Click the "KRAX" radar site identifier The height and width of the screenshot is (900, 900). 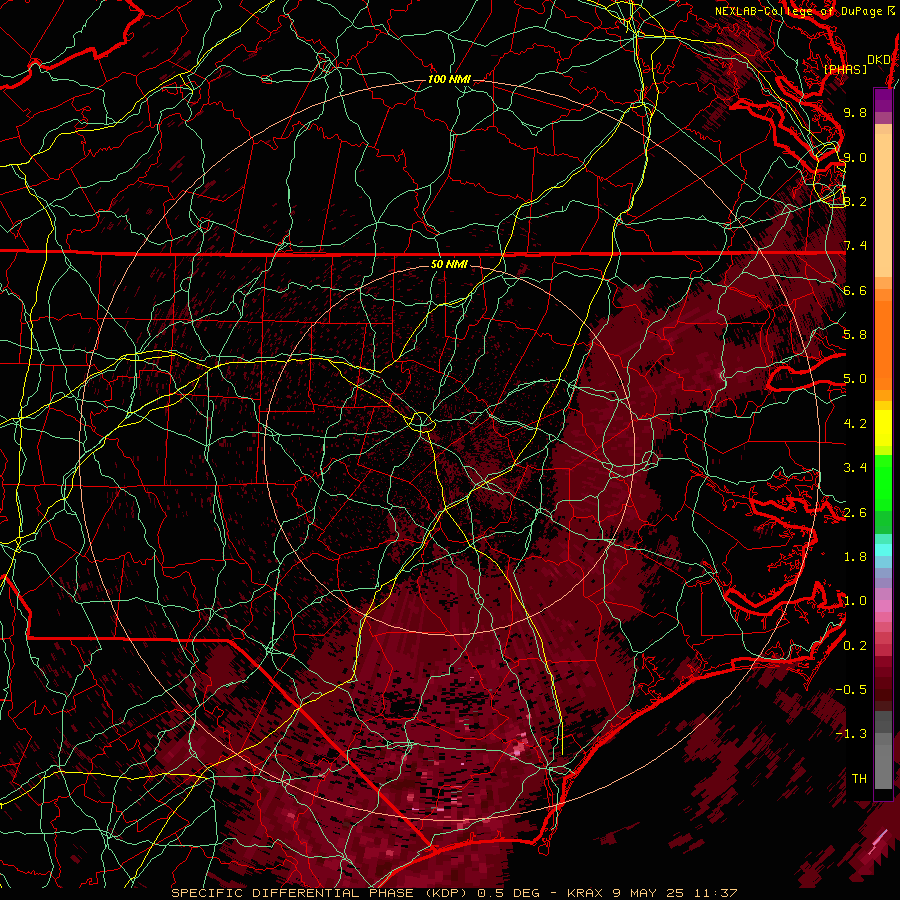(585, 893)
